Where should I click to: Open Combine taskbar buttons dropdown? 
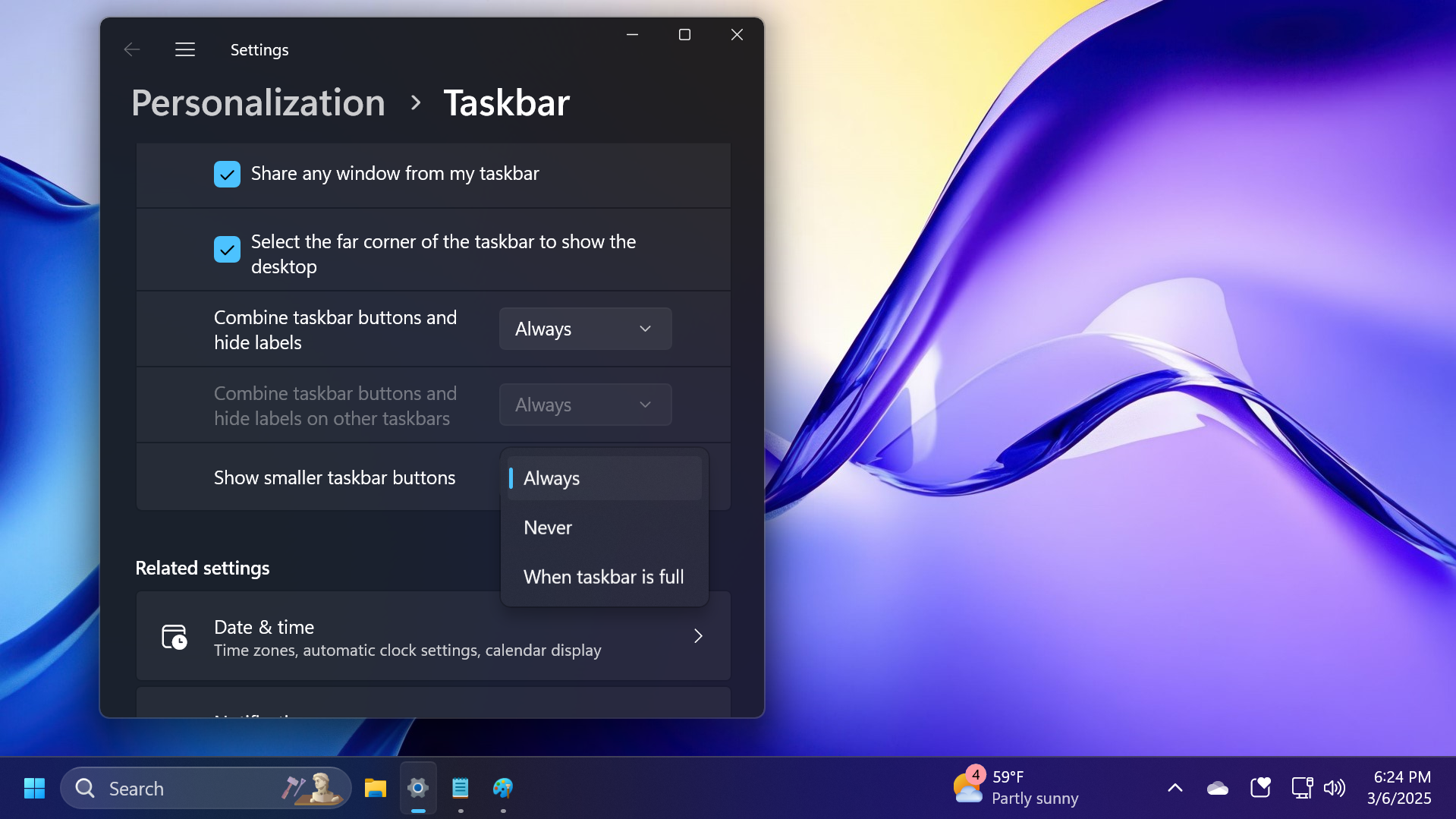click(584, 329)
